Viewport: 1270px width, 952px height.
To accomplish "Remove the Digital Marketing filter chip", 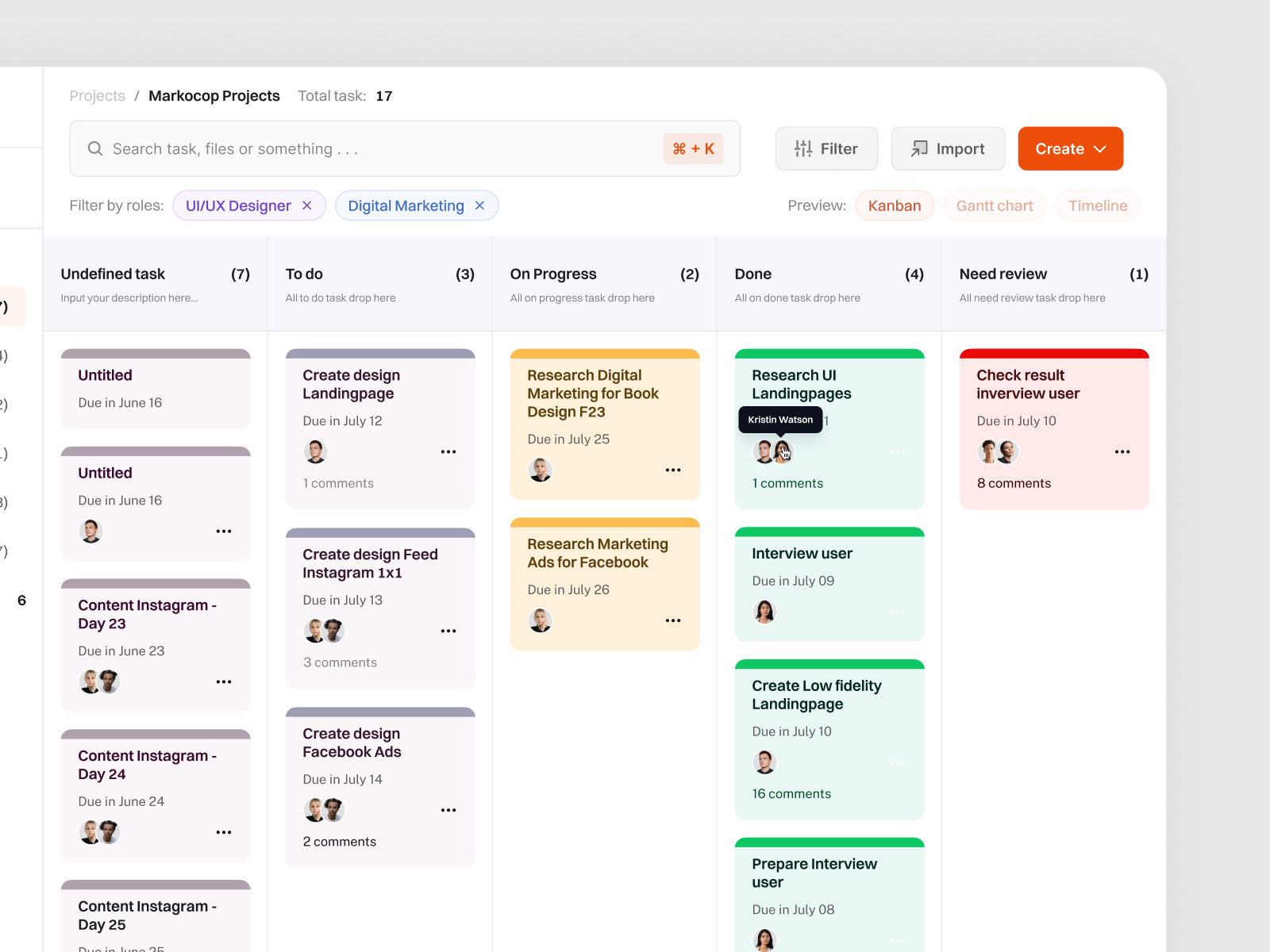I will (479, 205).
